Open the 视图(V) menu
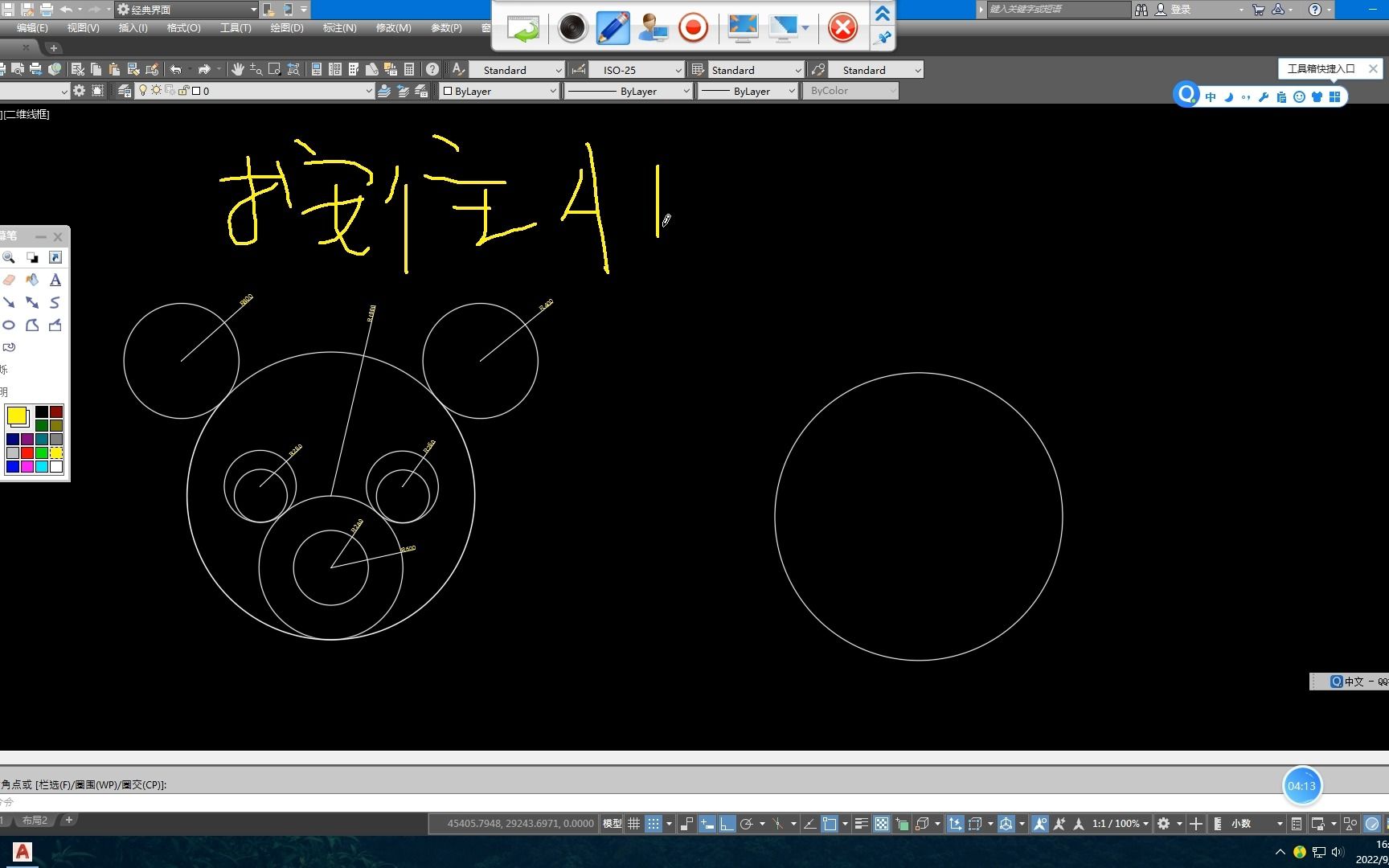1389x868 pixels. (83, 27)
